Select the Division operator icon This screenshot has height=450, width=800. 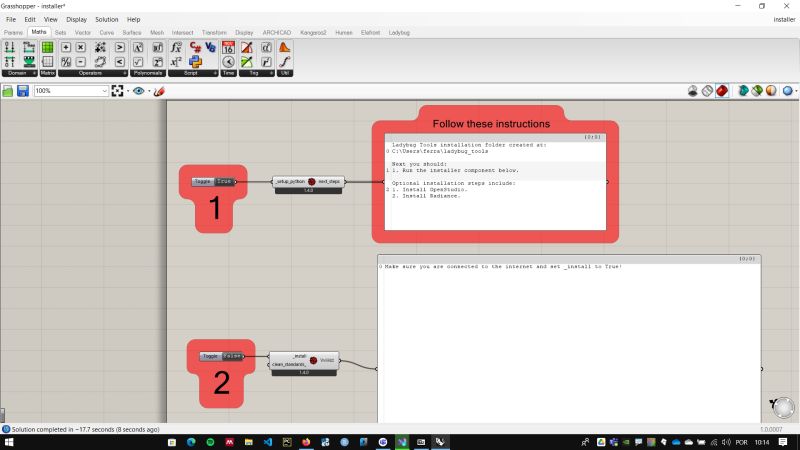(66, 62)
